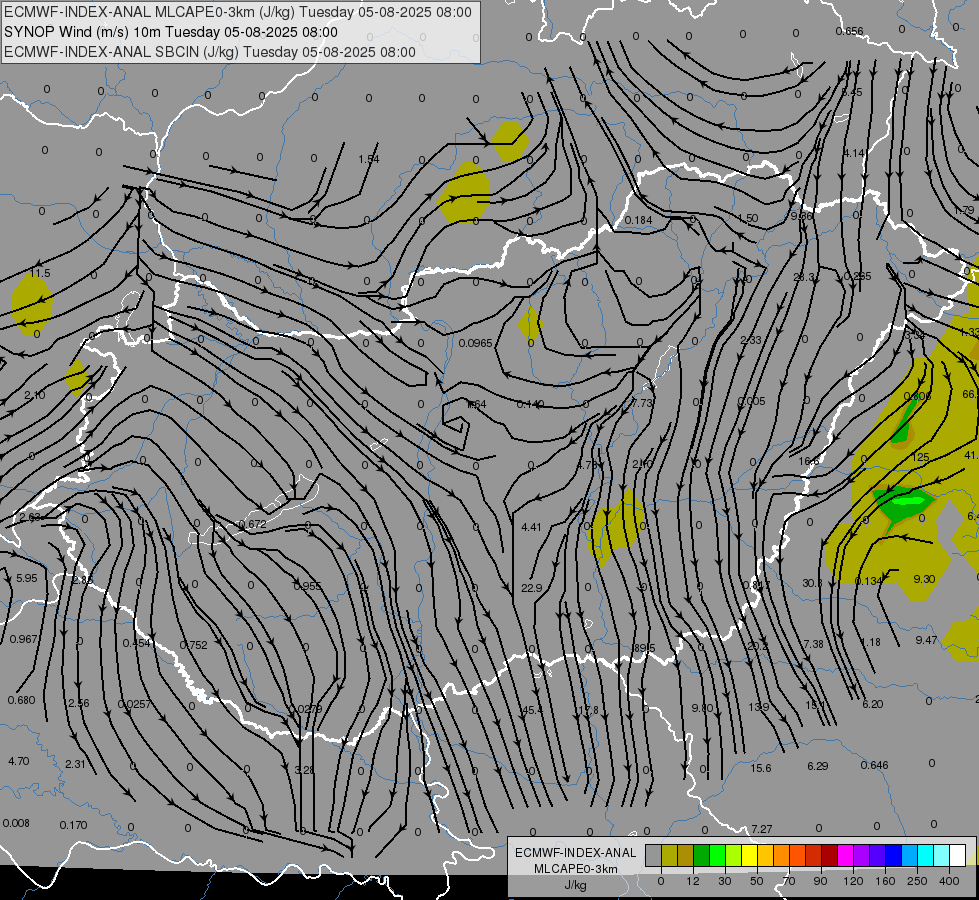
Task: Click legend tick label 90
Action: click(820, 881)
